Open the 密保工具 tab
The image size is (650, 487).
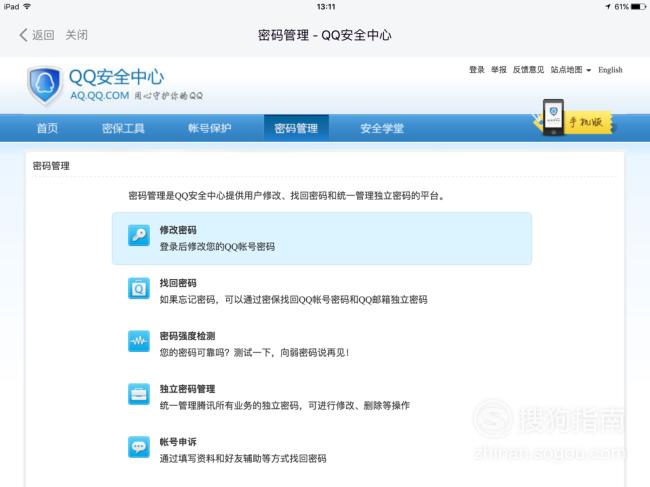123,128
